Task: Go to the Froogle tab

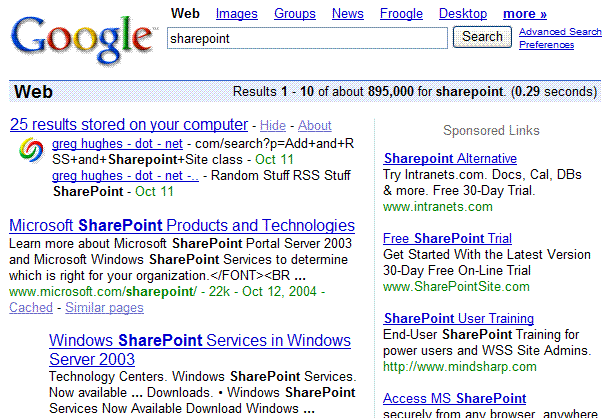Action: tap(401, 14)
